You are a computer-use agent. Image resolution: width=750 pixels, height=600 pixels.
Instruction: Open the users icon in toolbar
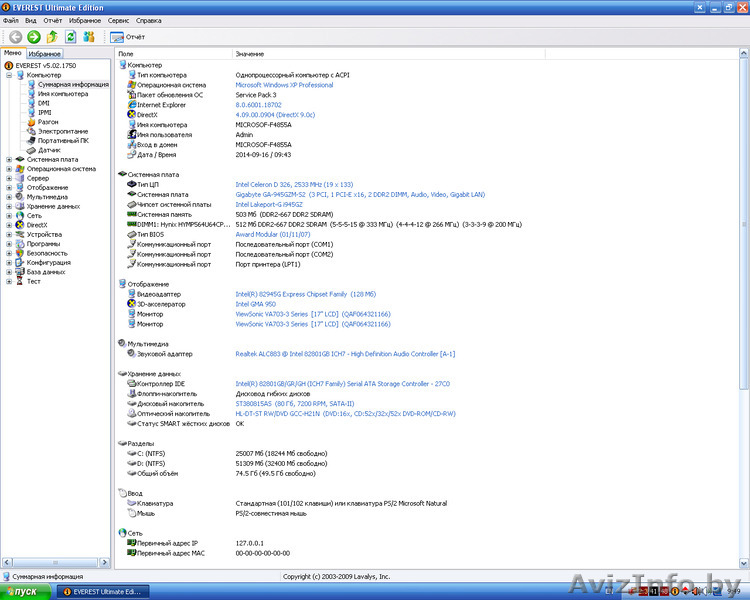tap(89, 37)
